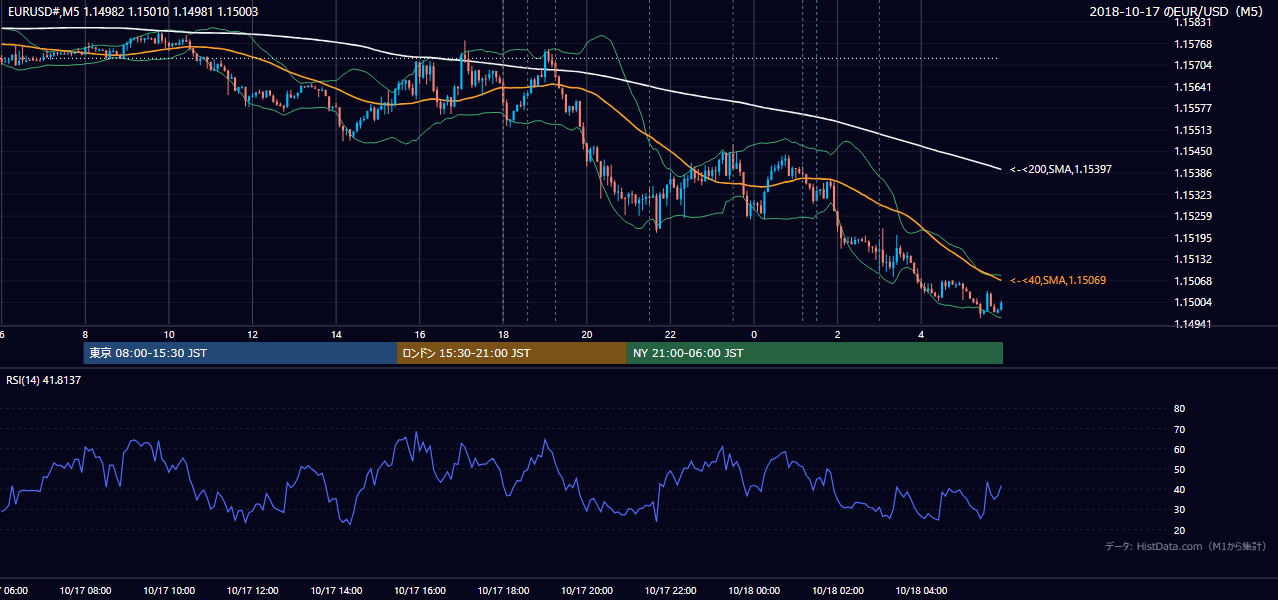Click the 10/17 22:00 date axis label

click(x=670, y=590)
